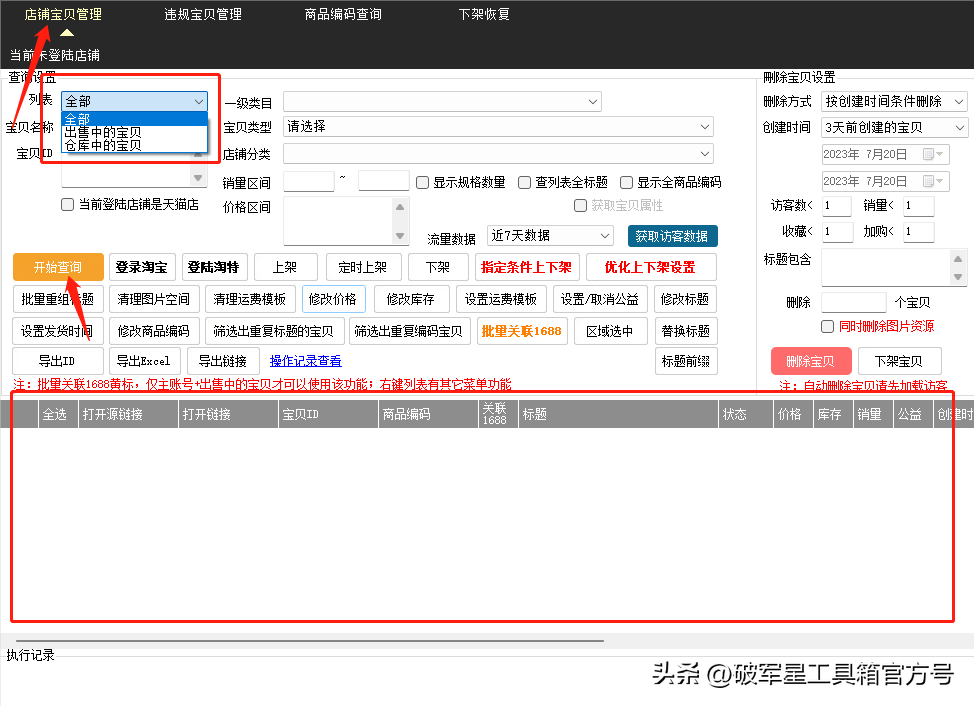This screenshot has height=706, width=974.
Task: Open the 商品编码查询 tab
Action: click(x=343, y=14)
